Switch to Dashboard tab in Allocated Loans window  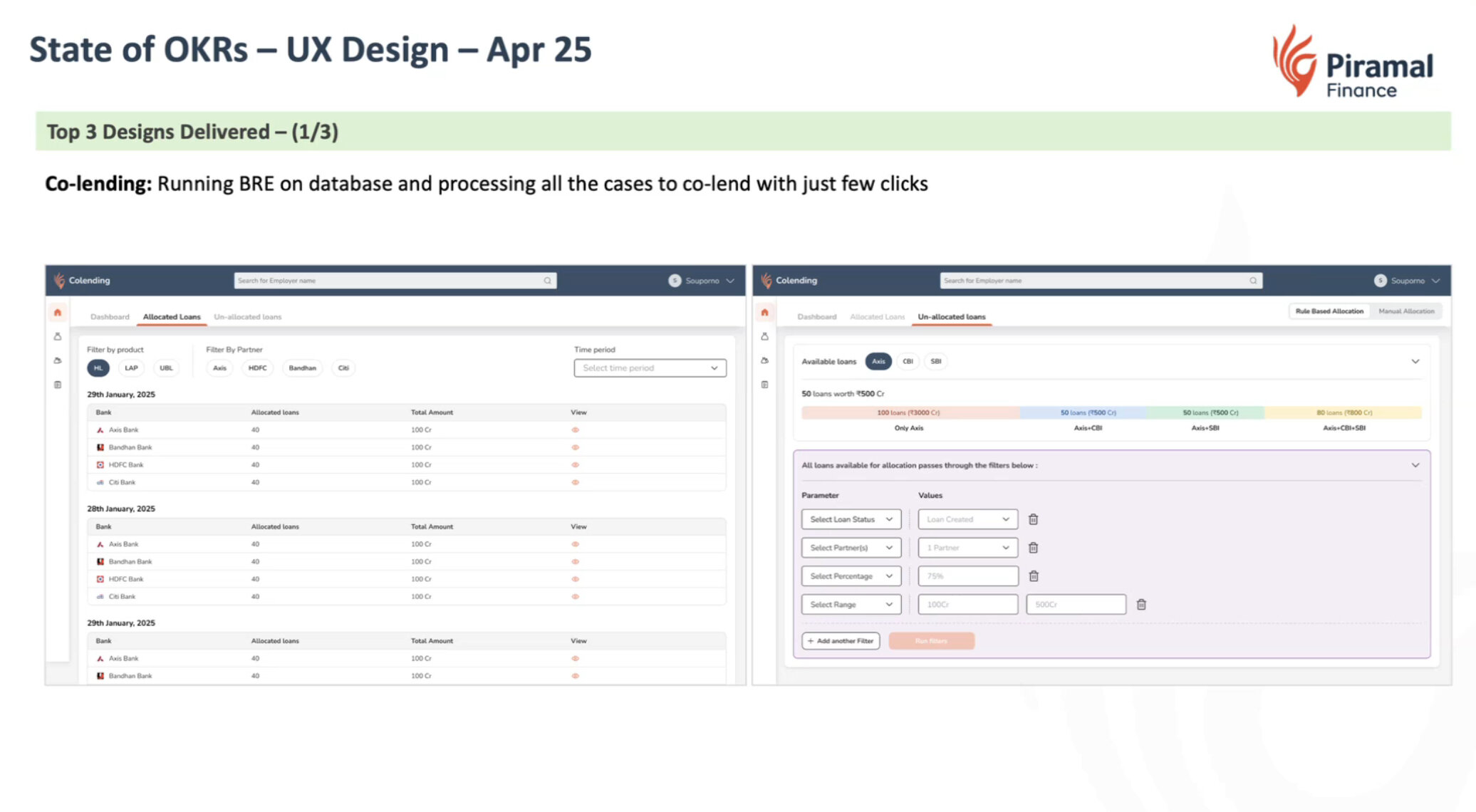(x=110, y=317)
